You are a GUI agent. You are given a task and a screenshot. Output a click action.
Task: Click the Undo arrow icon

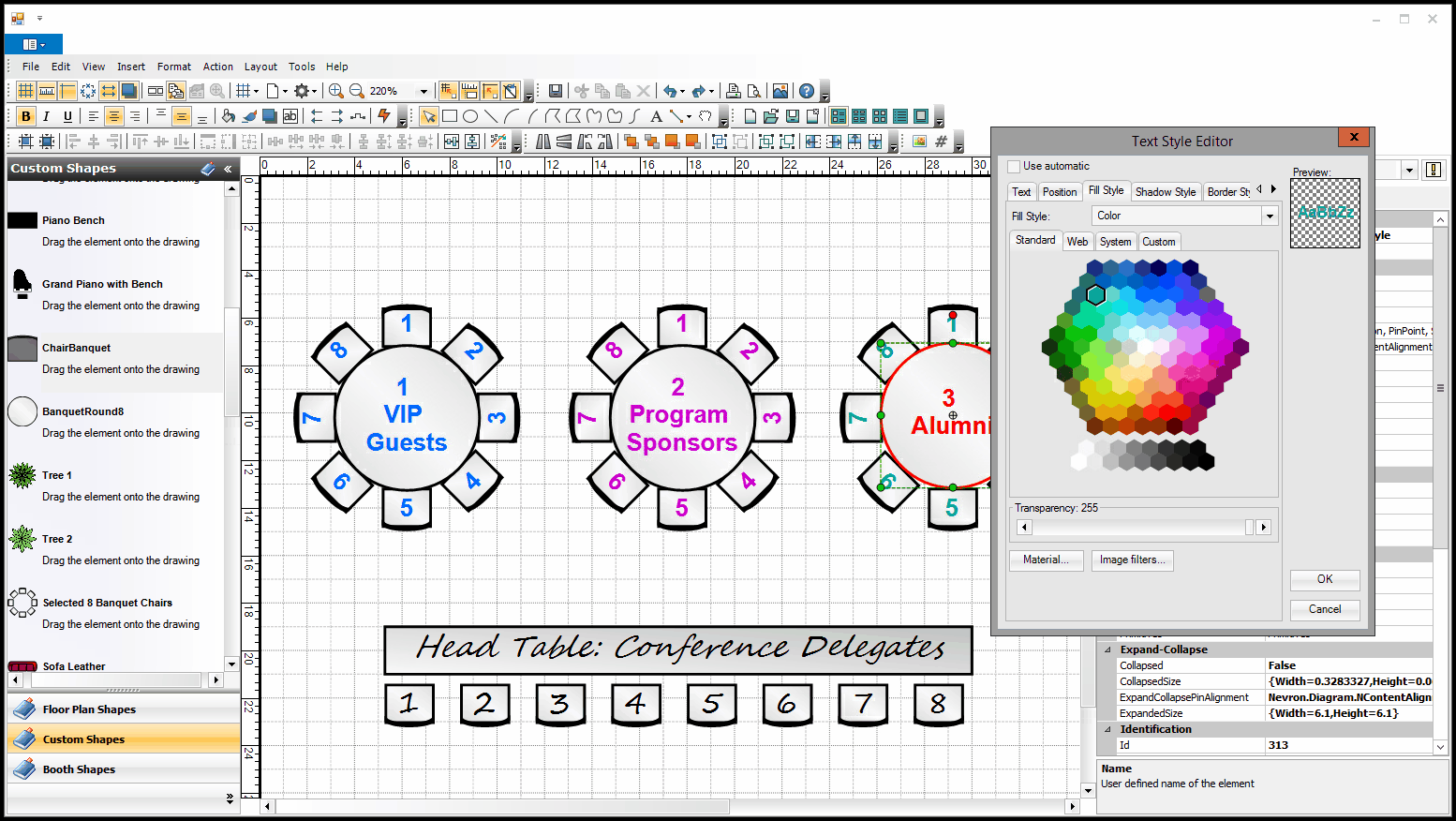click(x=669, y=91)
